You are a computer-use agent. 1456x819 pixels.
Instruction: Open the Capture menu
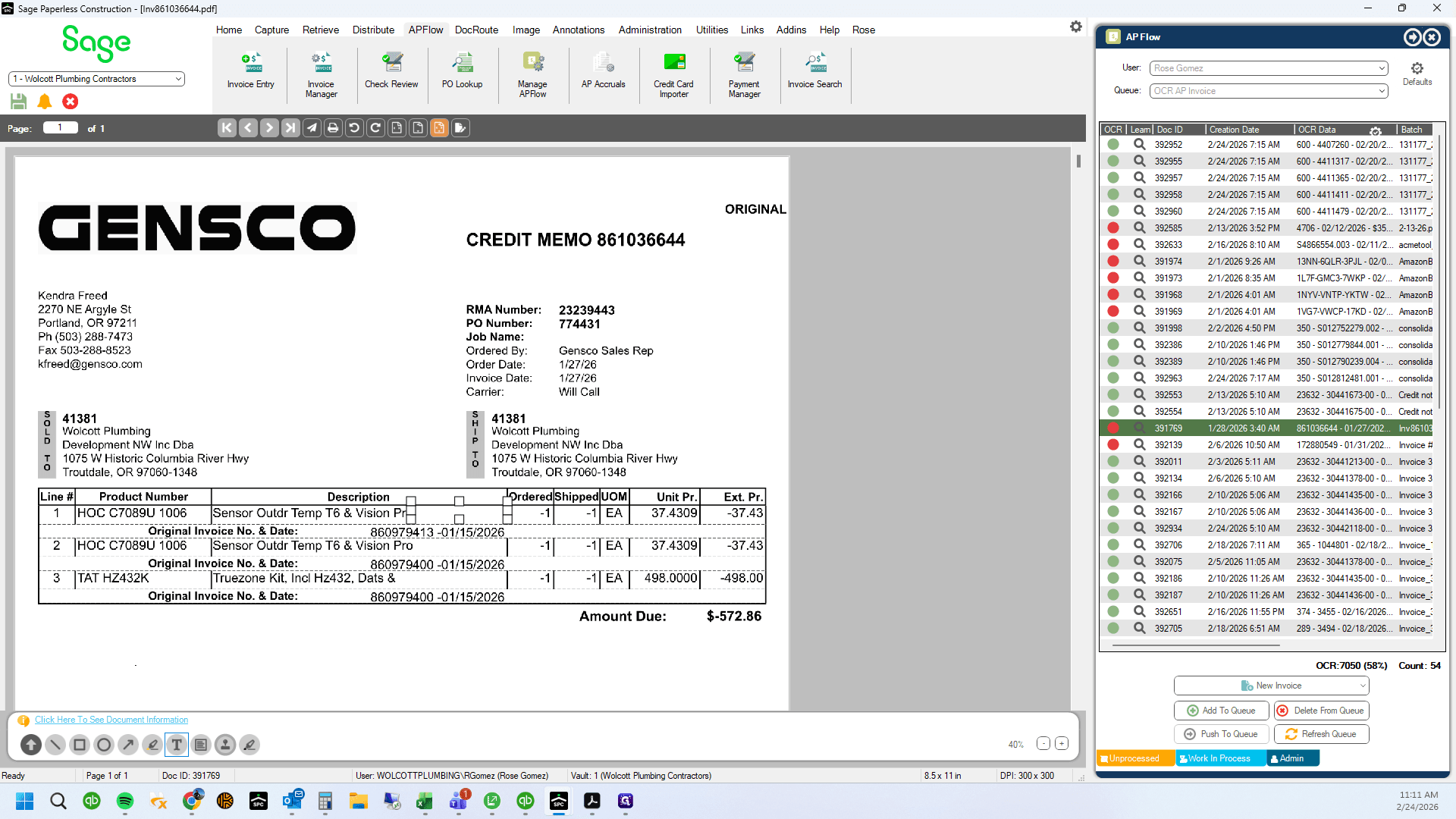[x=271, y=30]
